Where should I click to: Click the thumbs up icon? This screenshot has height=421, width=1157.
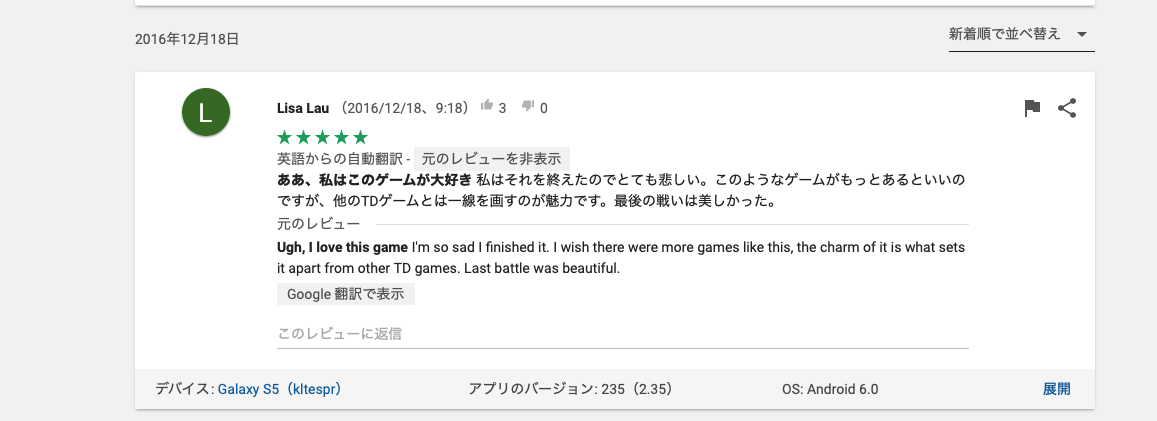point(488,106)
